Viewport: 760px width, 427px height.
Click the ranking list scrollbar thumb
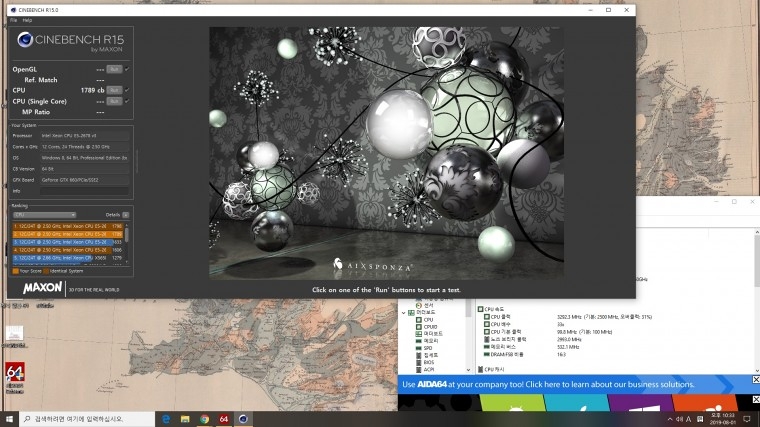pos(127,235)
